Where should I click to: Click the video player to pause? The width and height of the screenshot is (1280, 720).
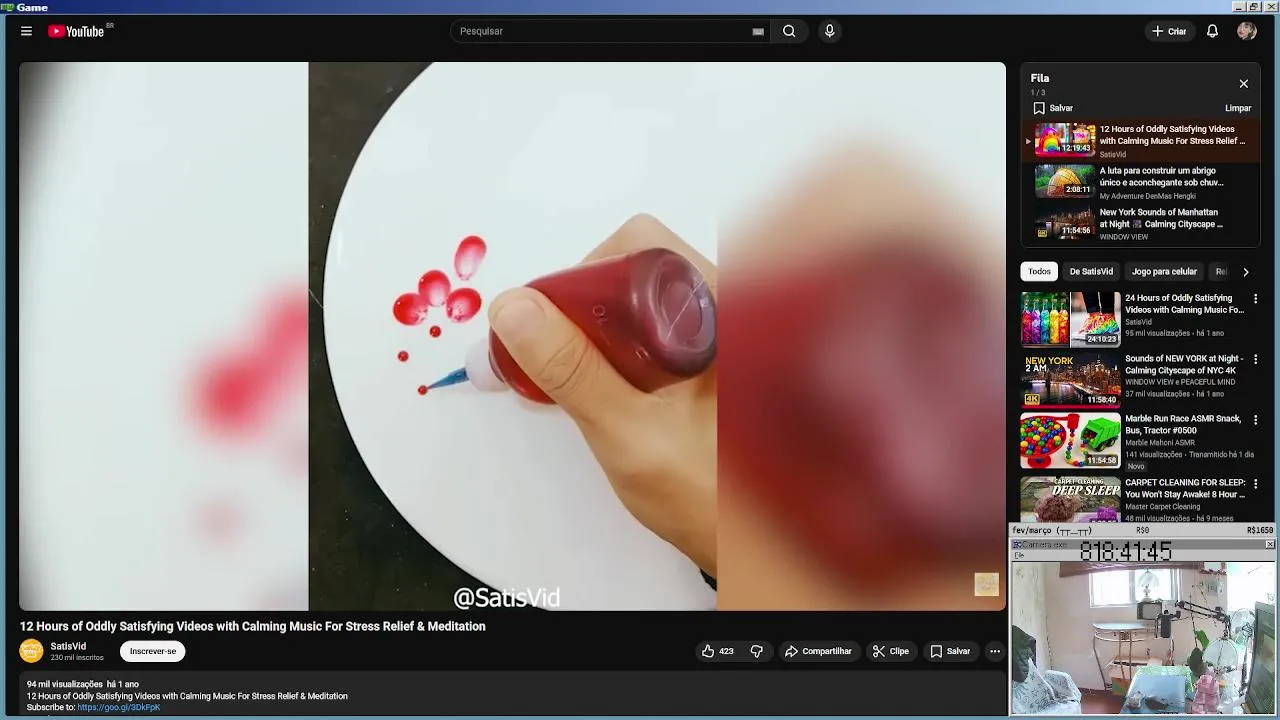(512, 336)
